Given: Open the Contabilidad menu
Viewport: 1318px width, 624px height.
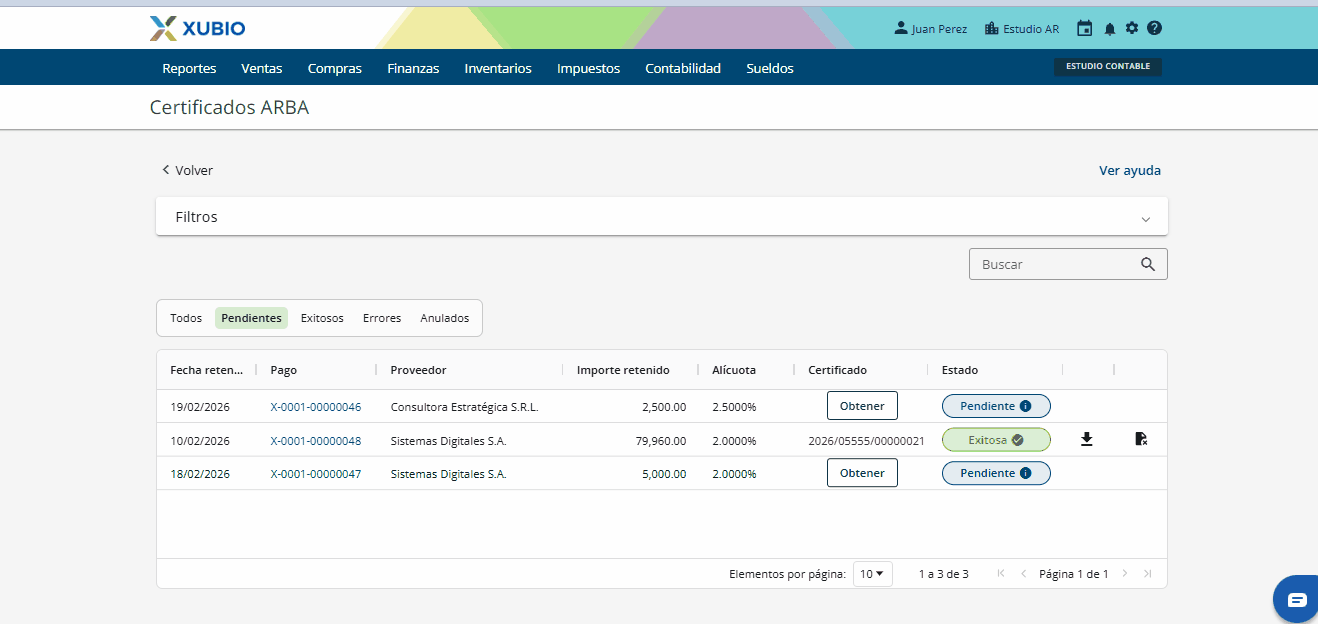Looking at the screenshot, I should click(x=683, y=68).
